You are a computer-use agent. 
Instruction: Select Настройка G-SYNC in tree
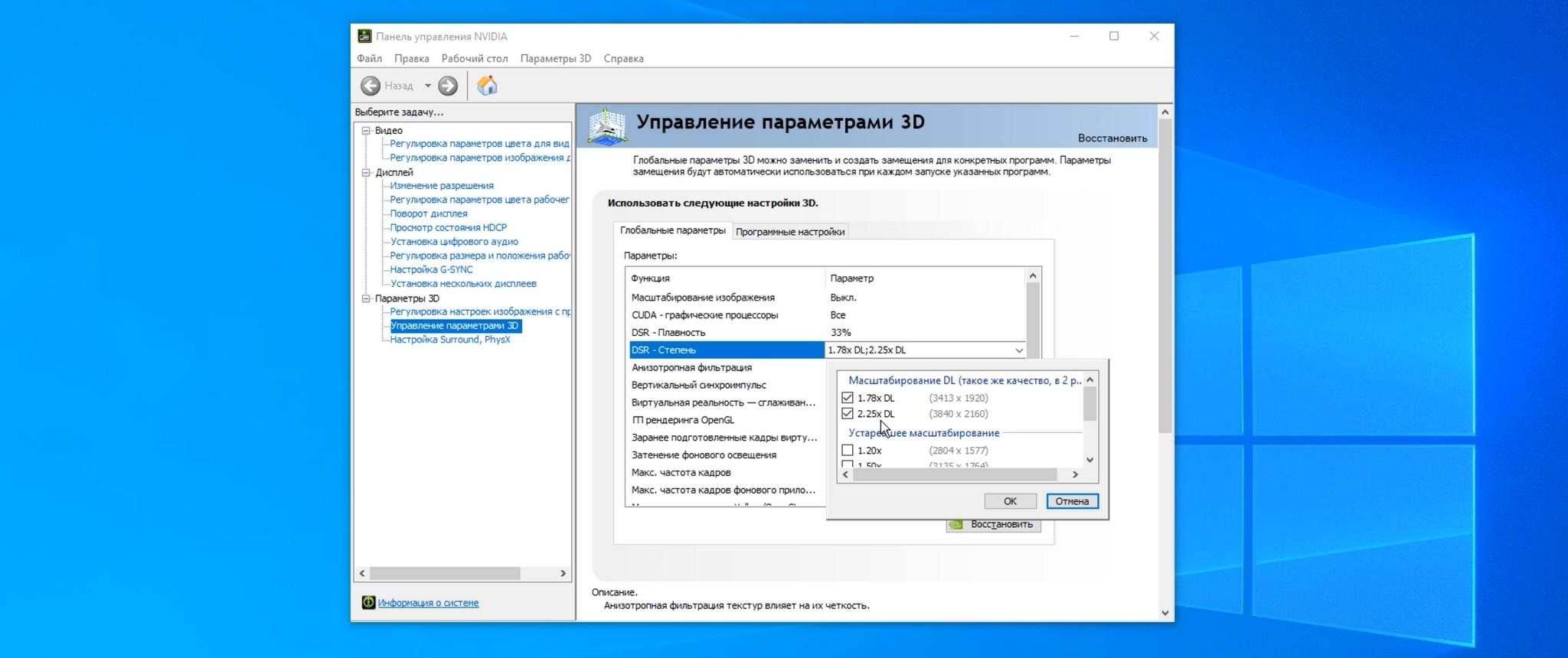pyautogui.click(x=431, y=270)
